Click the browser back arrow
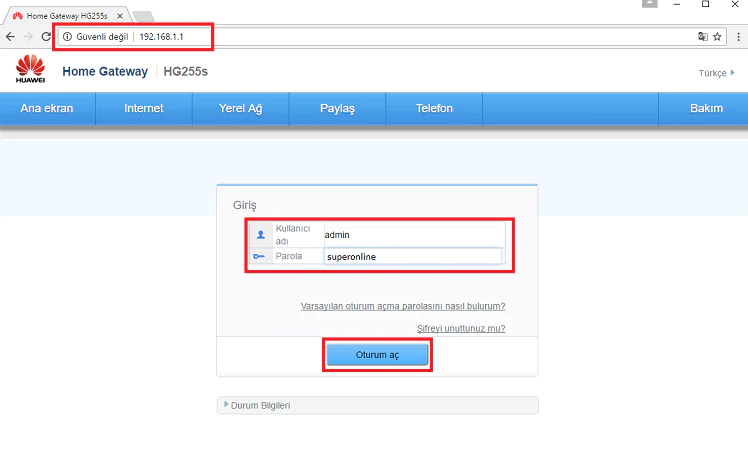The height and width of the screenshot is (458, 748). (x=10, y=37)
